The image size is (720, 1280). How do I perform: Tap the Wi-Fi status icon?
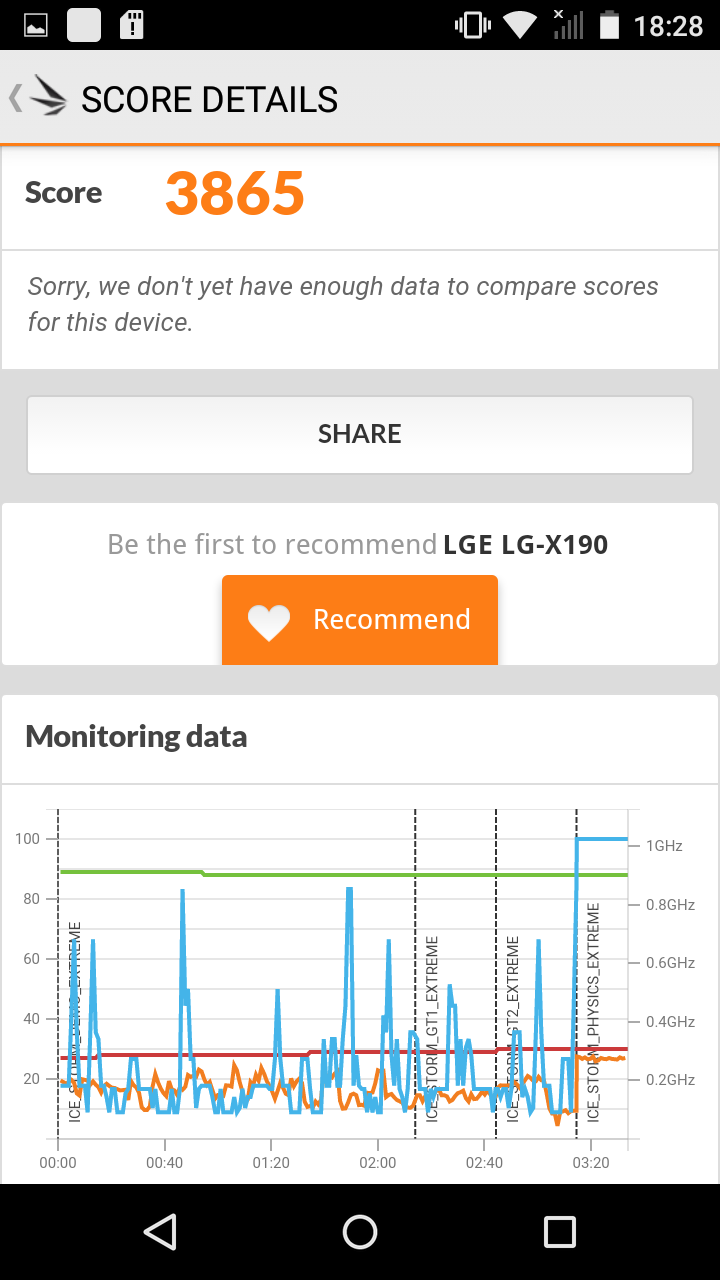click(520, 25)
